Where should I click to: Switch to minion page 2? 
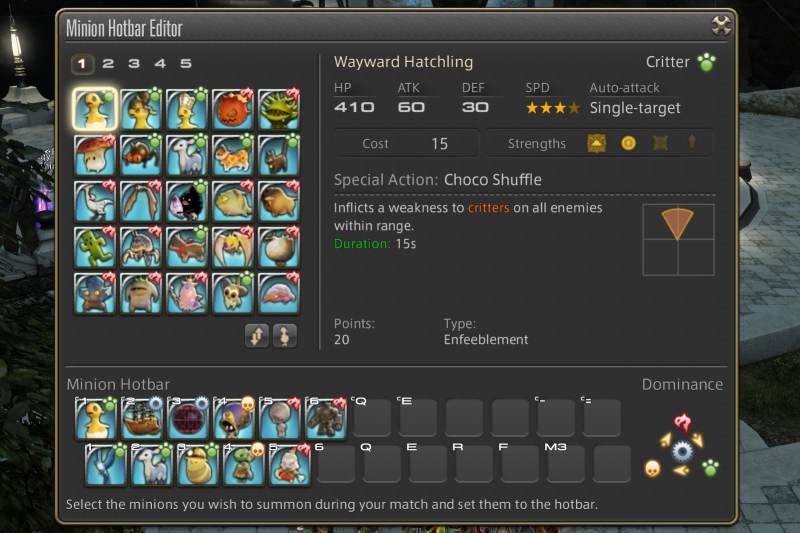coord(108,64)
